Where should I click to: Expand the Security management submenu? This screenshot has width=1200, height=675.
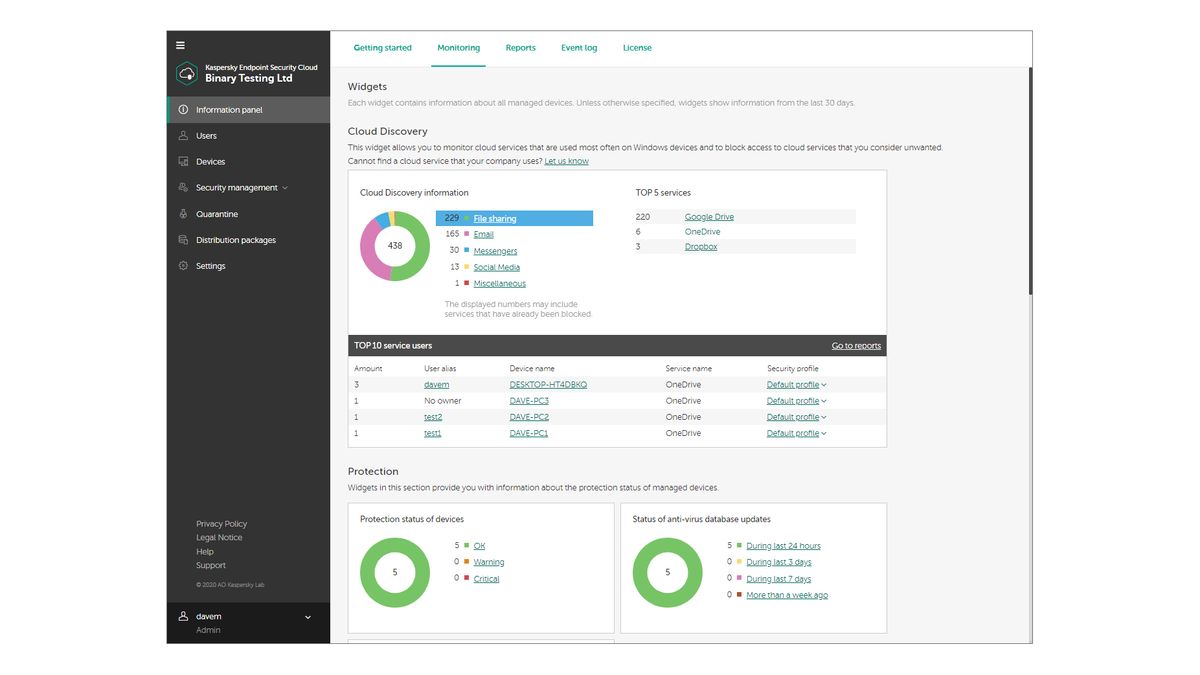coord(237,187)
